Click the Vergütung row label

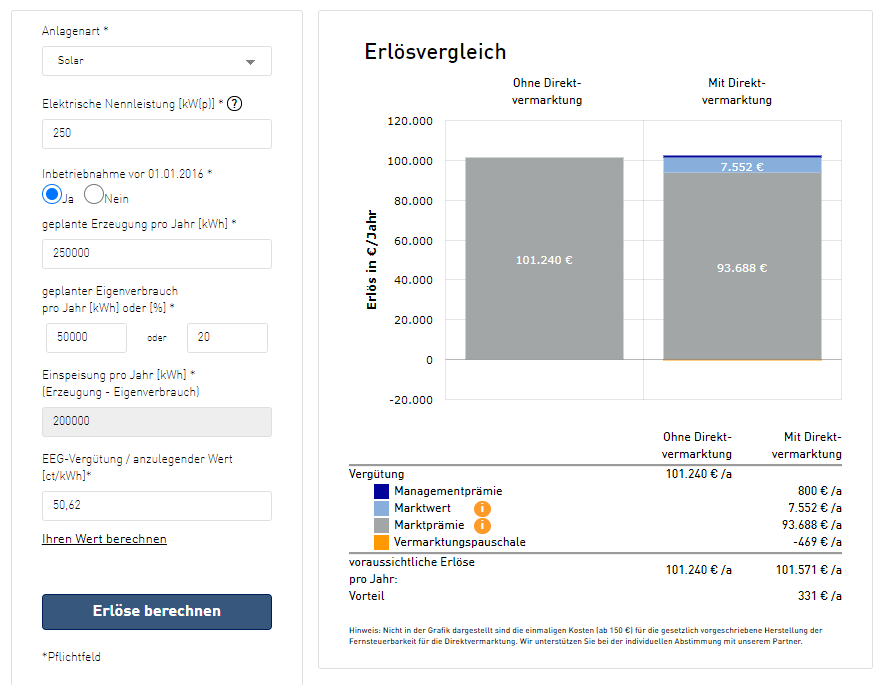377,474
